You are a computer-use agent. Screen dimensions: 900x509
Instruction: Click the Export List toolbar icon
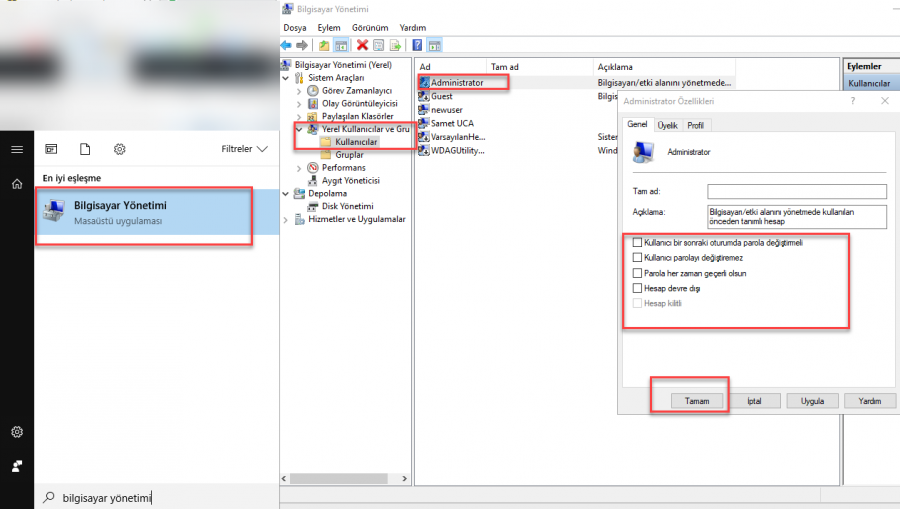[395, 45]
